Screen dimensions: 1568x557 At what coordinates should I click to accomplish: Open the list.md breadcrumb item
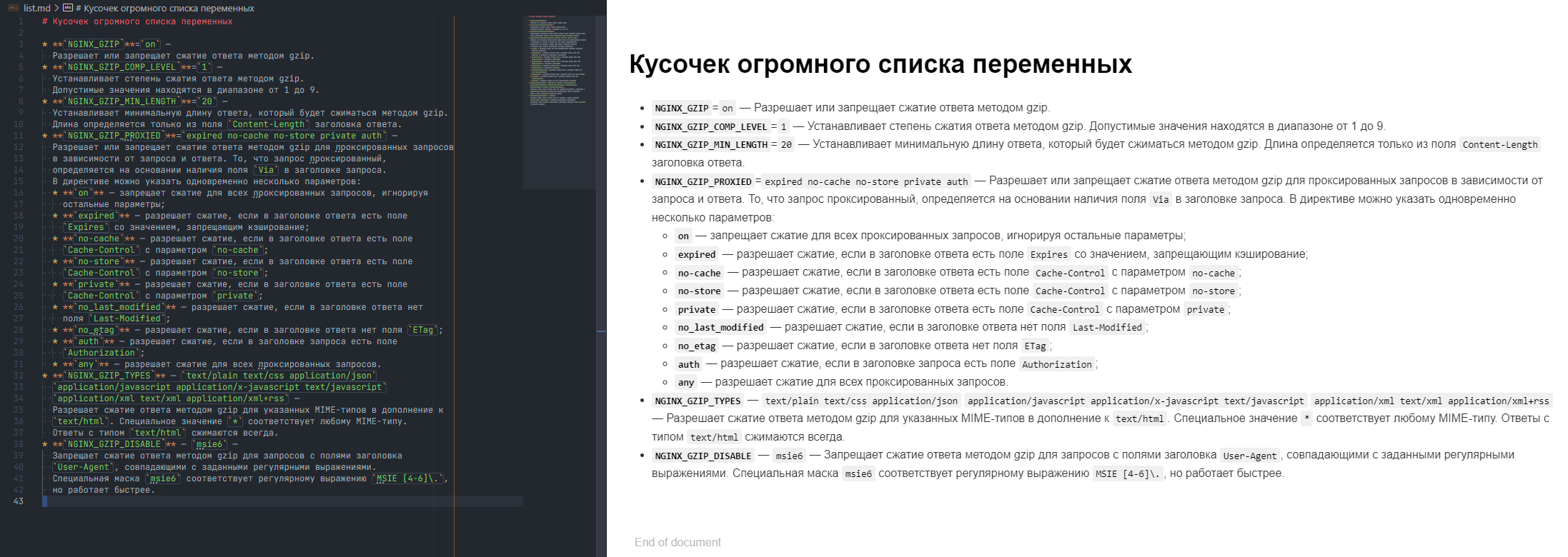point(37,9)
